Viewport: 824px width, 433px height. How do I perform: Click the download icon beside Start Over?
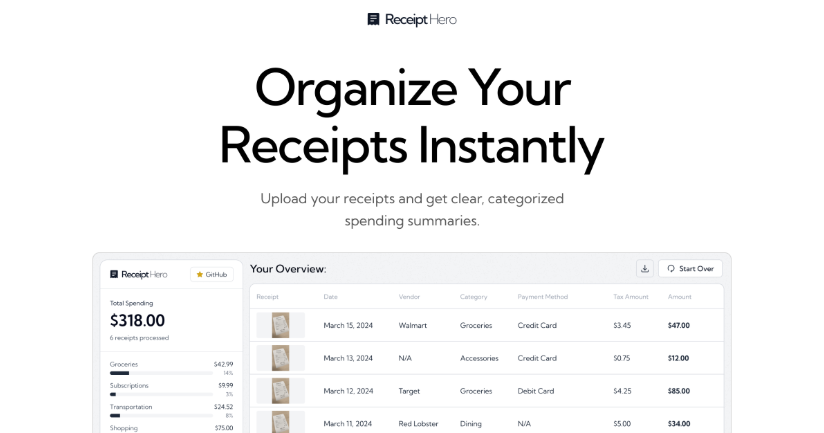point(645,269)
